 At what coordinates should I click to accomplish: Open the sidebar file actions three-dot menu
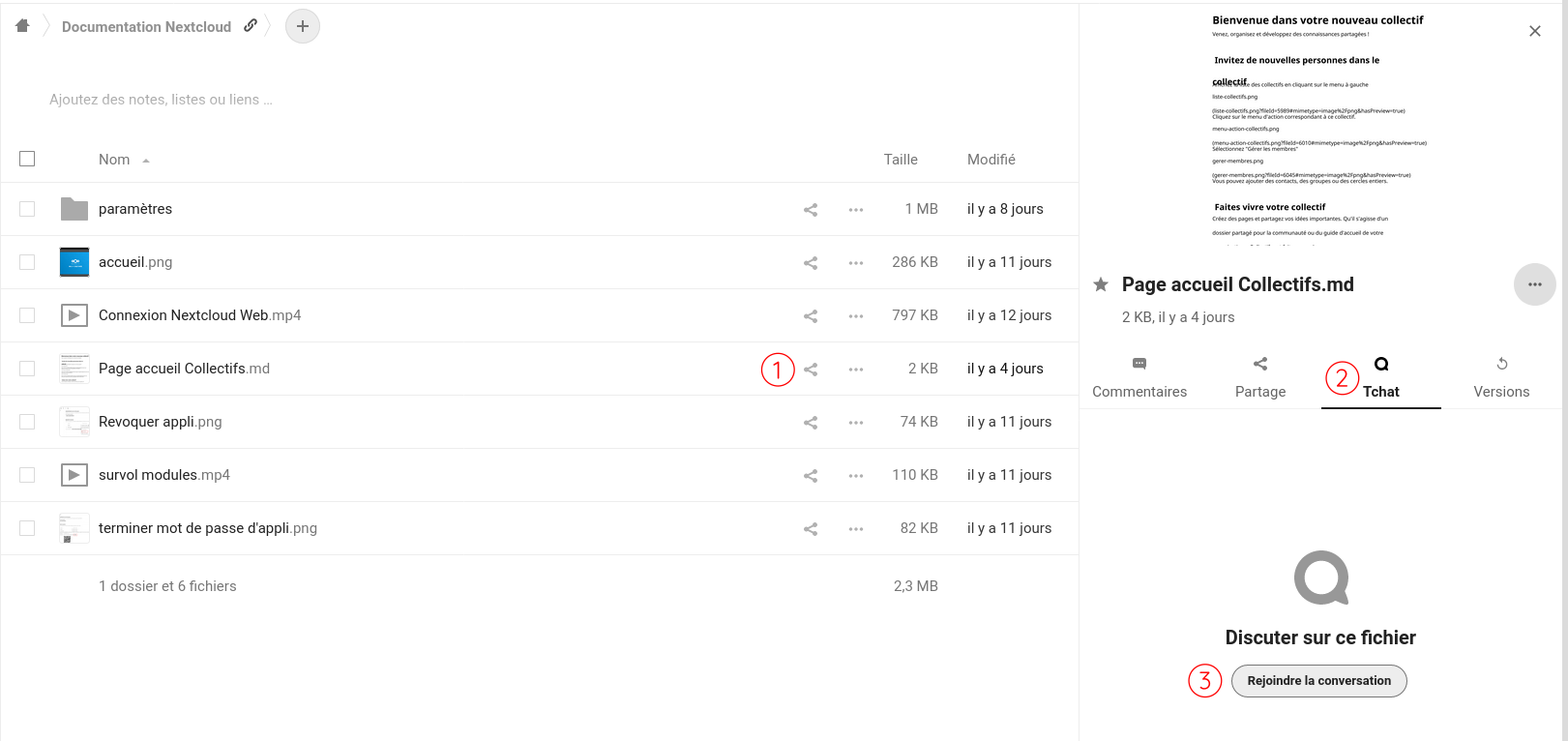click(x=1534, y=284)
